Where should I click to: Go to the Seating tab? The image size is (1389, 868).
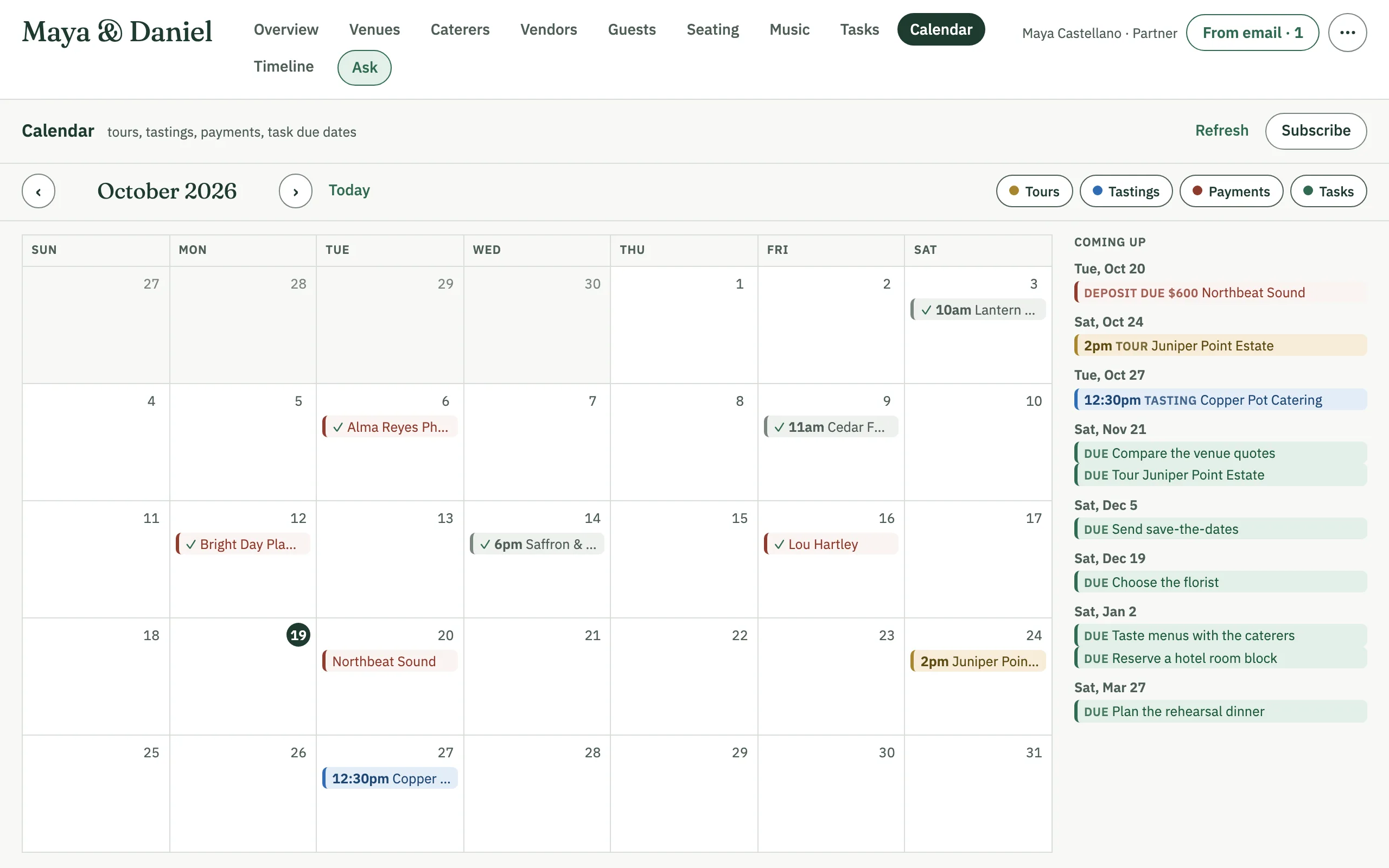[x=712, y=29]
